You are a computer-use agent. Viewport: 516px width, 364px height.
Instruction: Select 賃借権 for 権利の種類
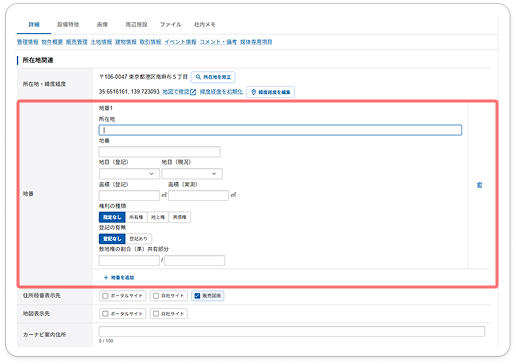(180, 217)
